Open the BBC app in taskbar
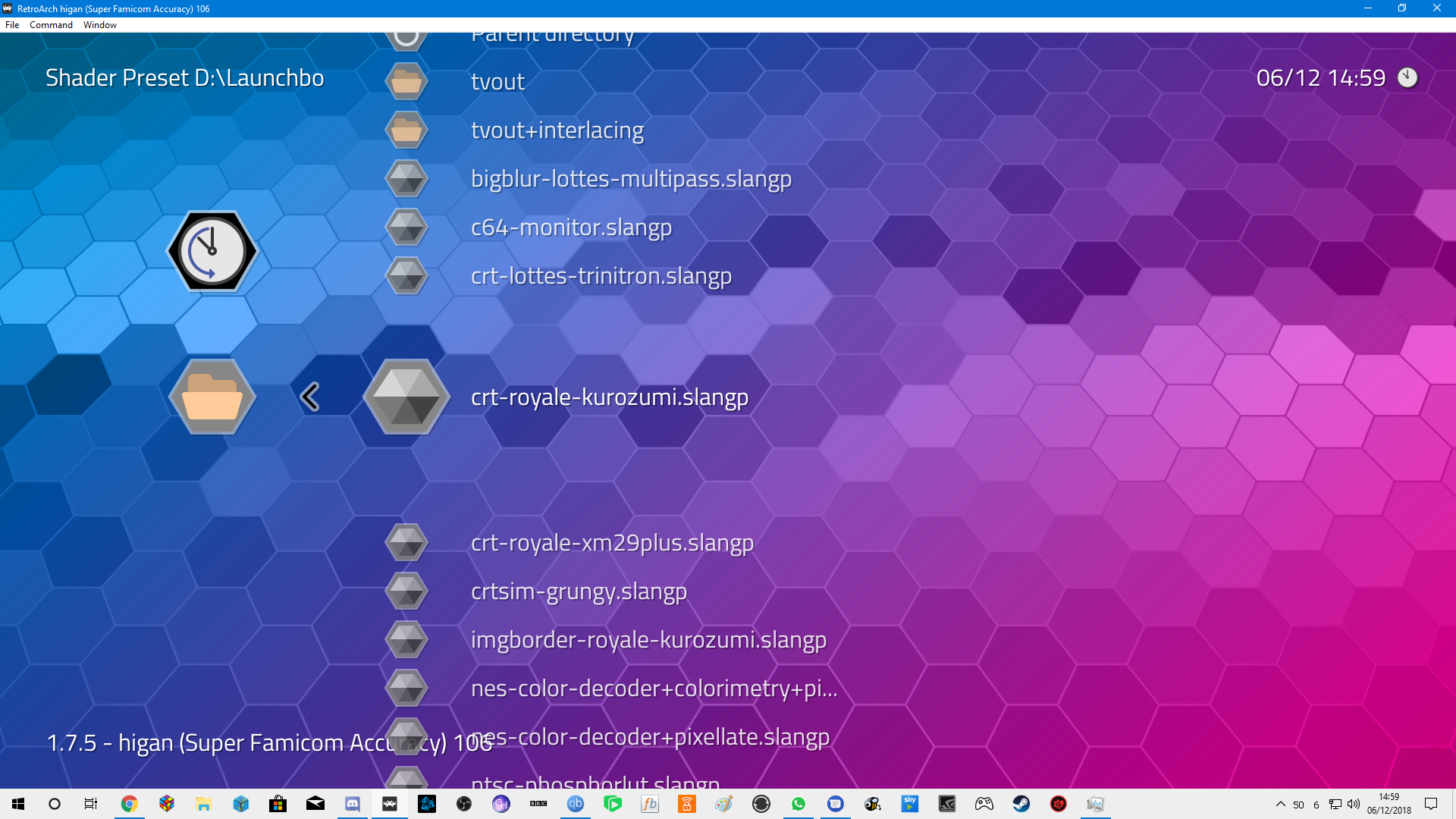Screen dimensions: 1456x819 tap(538, 804)
